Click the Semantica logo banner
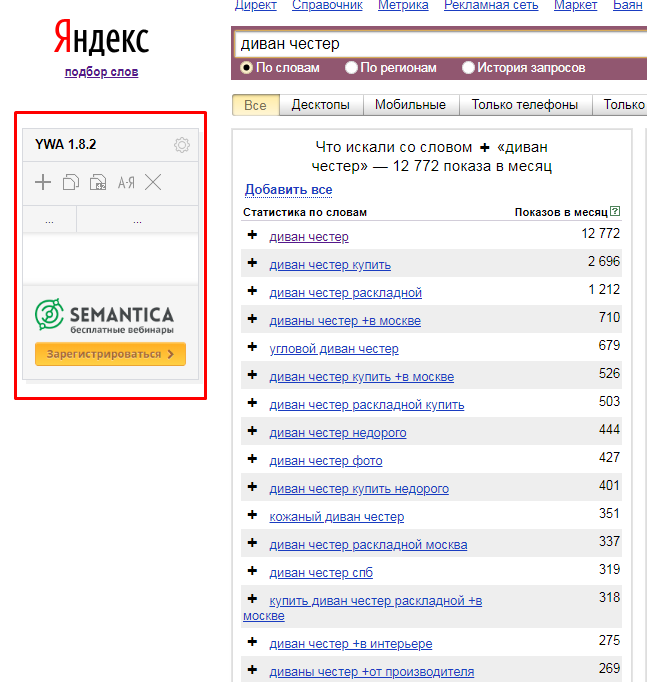The image size is (647, 682). click(x=104, y=315)
